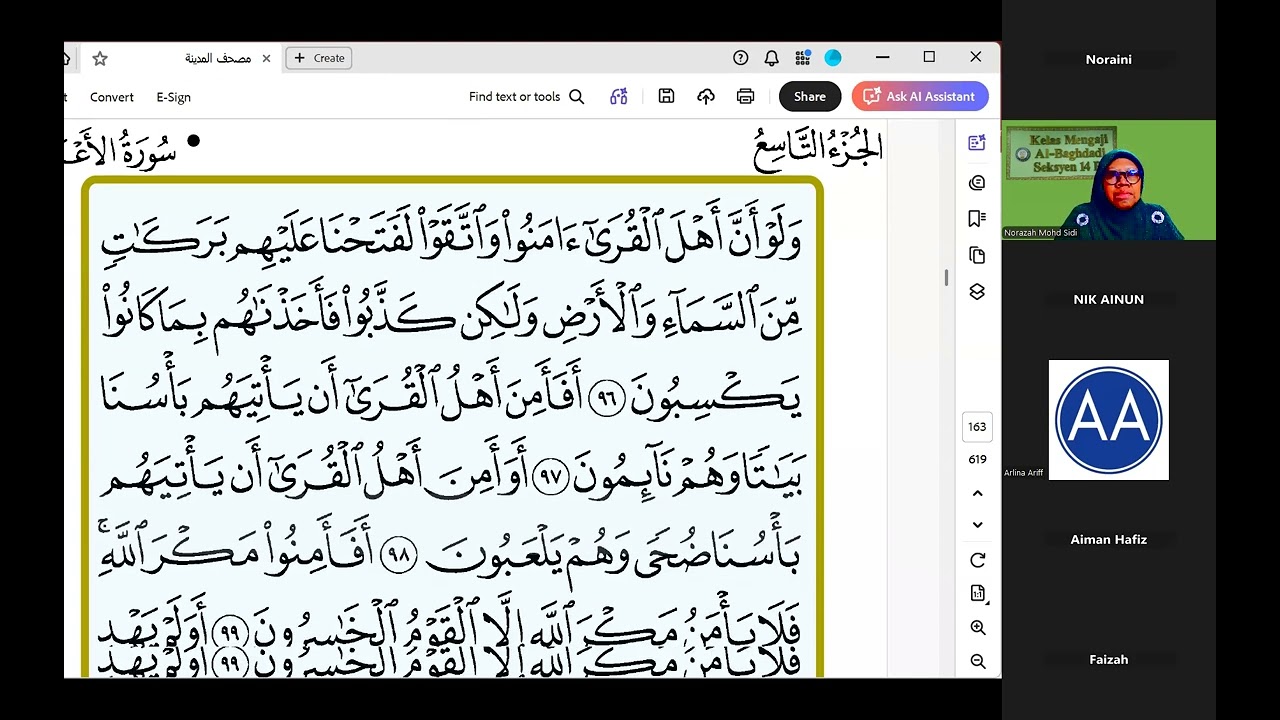The width and height of the screenshot is (1280, 720).
Task: Open the bookmarks panel icon
Action: 977,219
